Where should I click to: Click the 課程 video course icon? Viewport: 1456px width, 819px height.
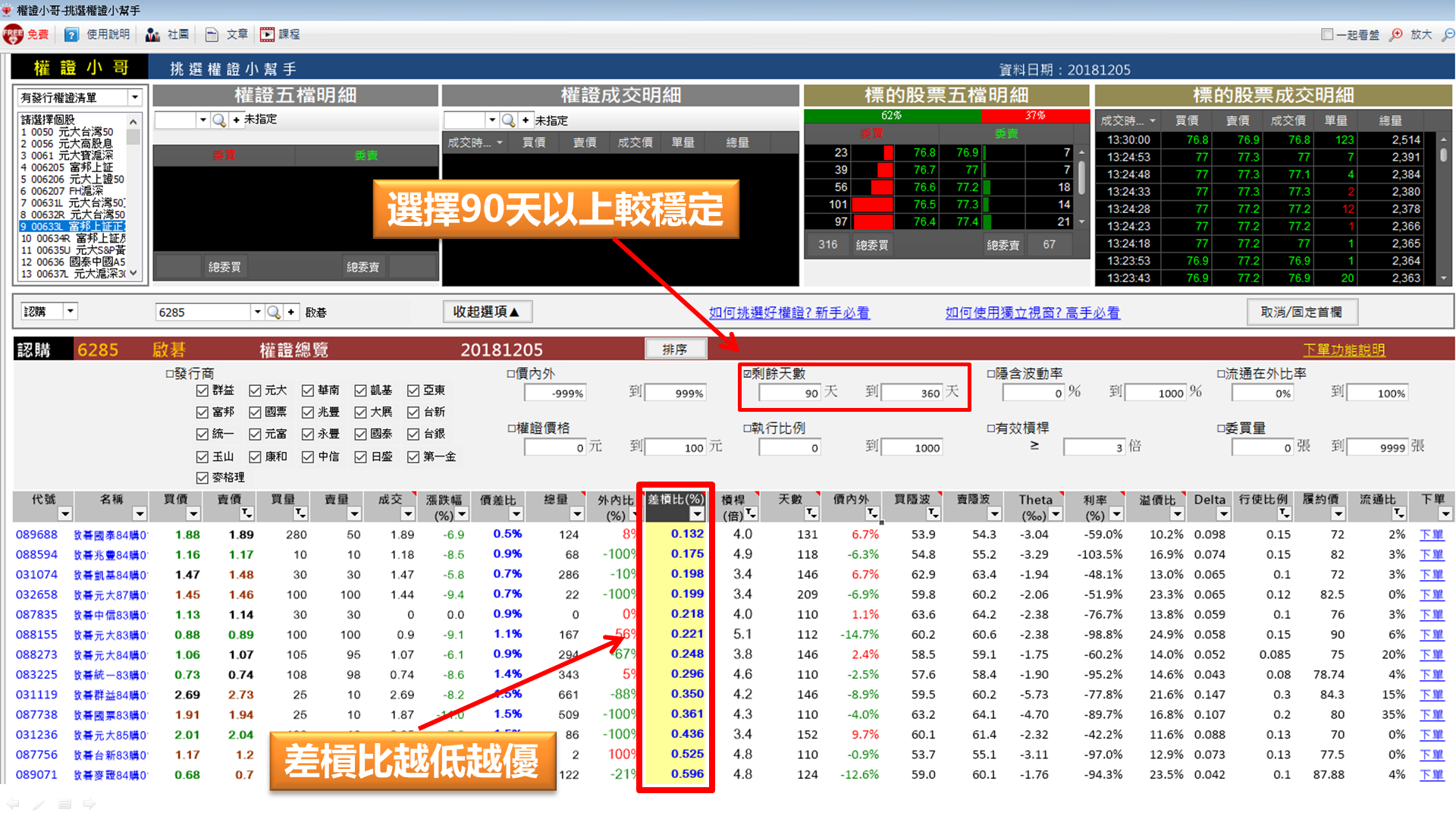pyautogui.click(x=267, y=34)
